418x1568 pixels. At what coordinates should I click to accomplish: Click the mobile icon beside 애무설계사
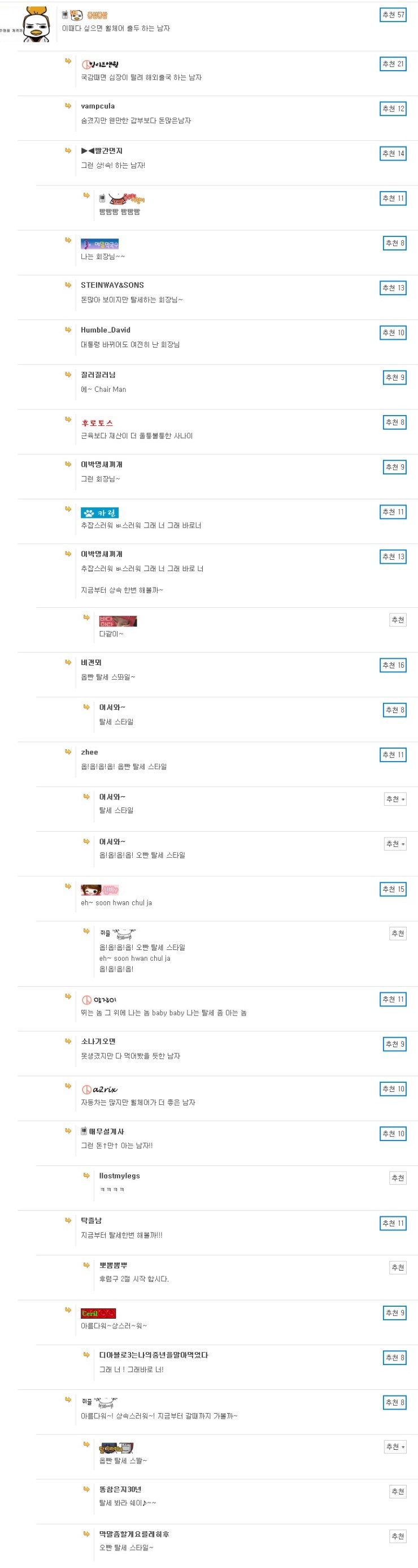[84, 1131]
